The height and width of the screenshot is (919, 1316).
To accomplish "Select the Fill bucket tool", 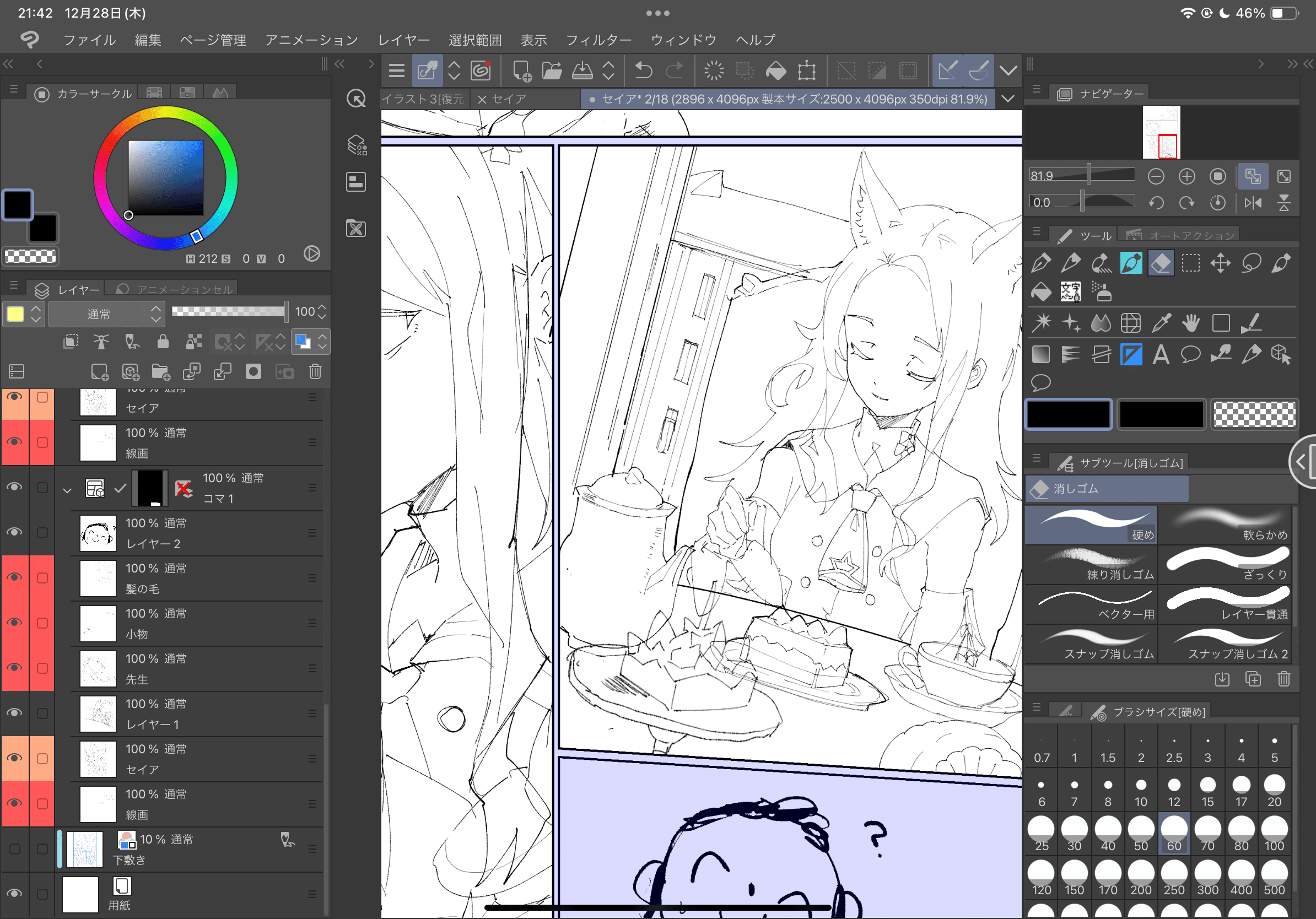I will [1041, 292].
